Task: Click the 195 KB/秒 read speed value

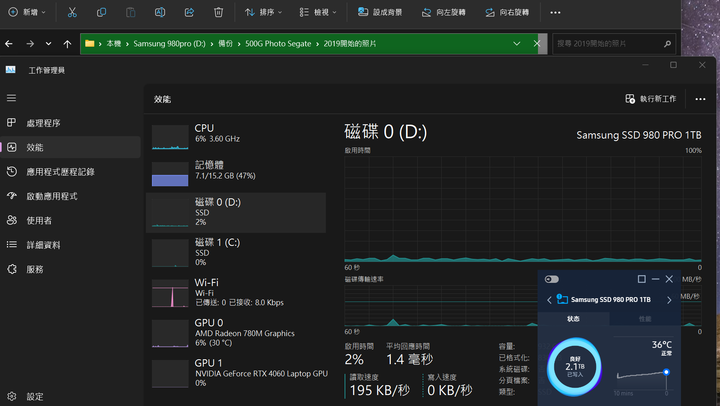Action: (380, 390)
